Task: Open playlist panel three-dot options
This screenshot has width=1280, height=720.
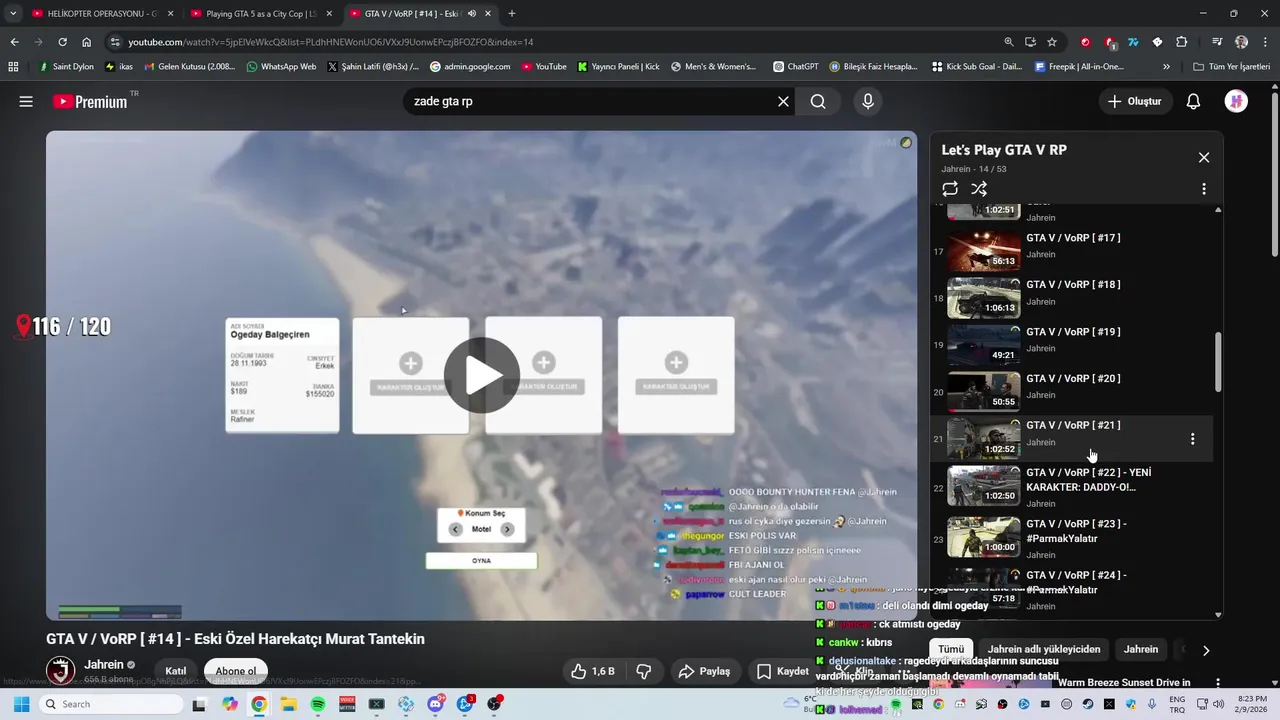Action: click(1204, 188)
